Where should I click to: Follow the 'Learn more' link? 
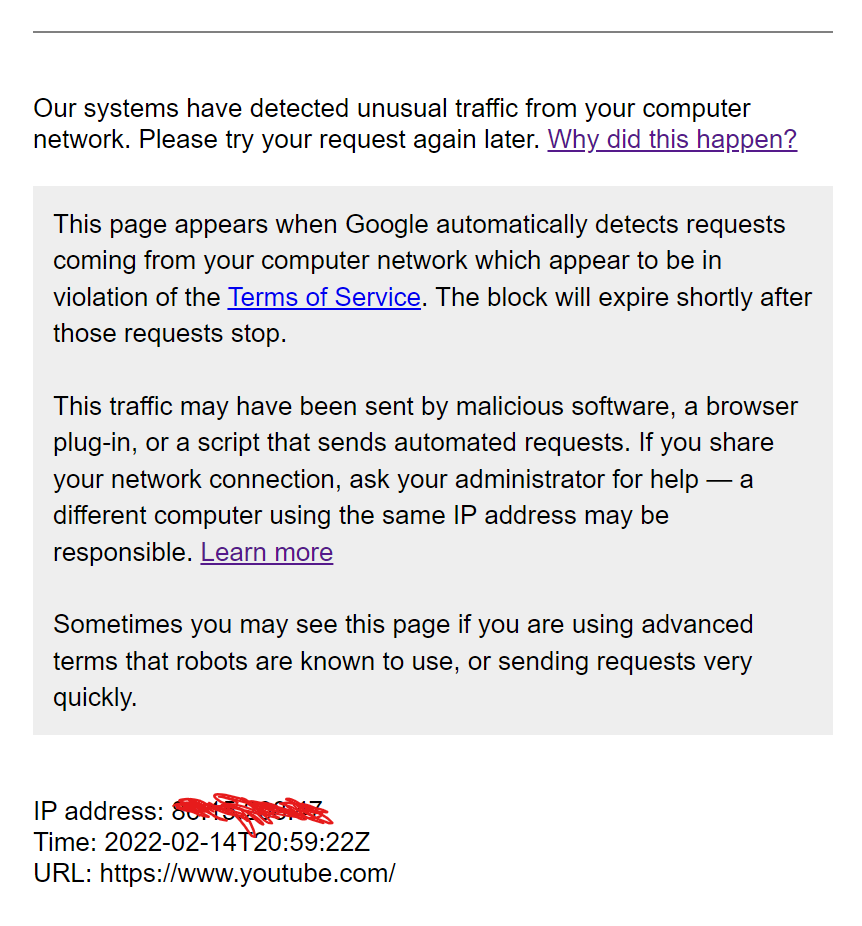click(267, 552)
